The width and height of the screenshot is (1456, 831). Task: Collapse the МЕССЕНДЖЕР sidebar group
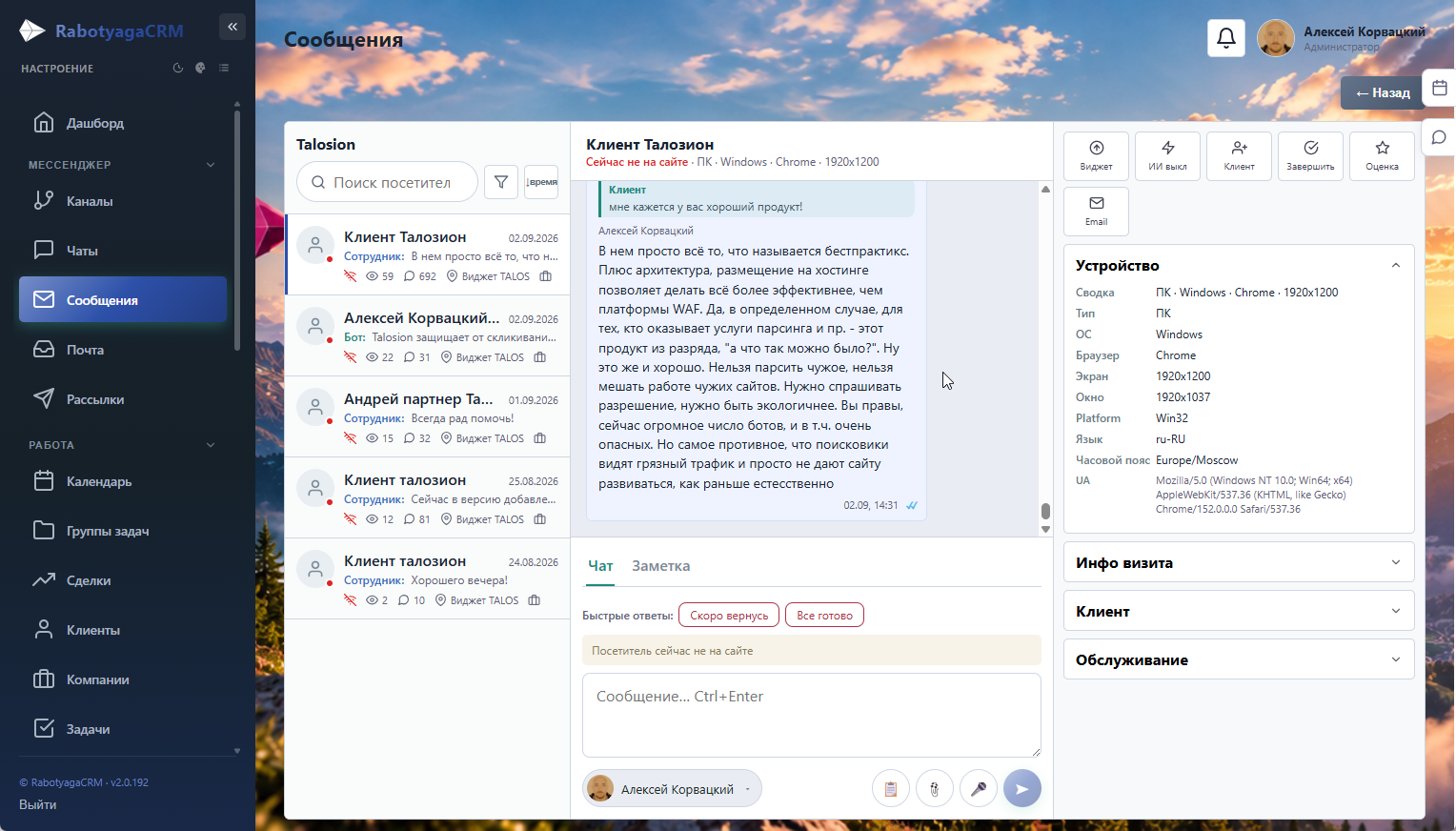click(211, 165)
